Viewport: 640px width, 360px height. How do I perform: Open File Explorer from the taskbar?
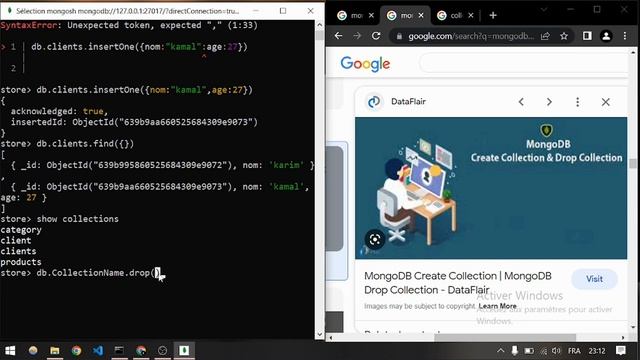point(55,351)
